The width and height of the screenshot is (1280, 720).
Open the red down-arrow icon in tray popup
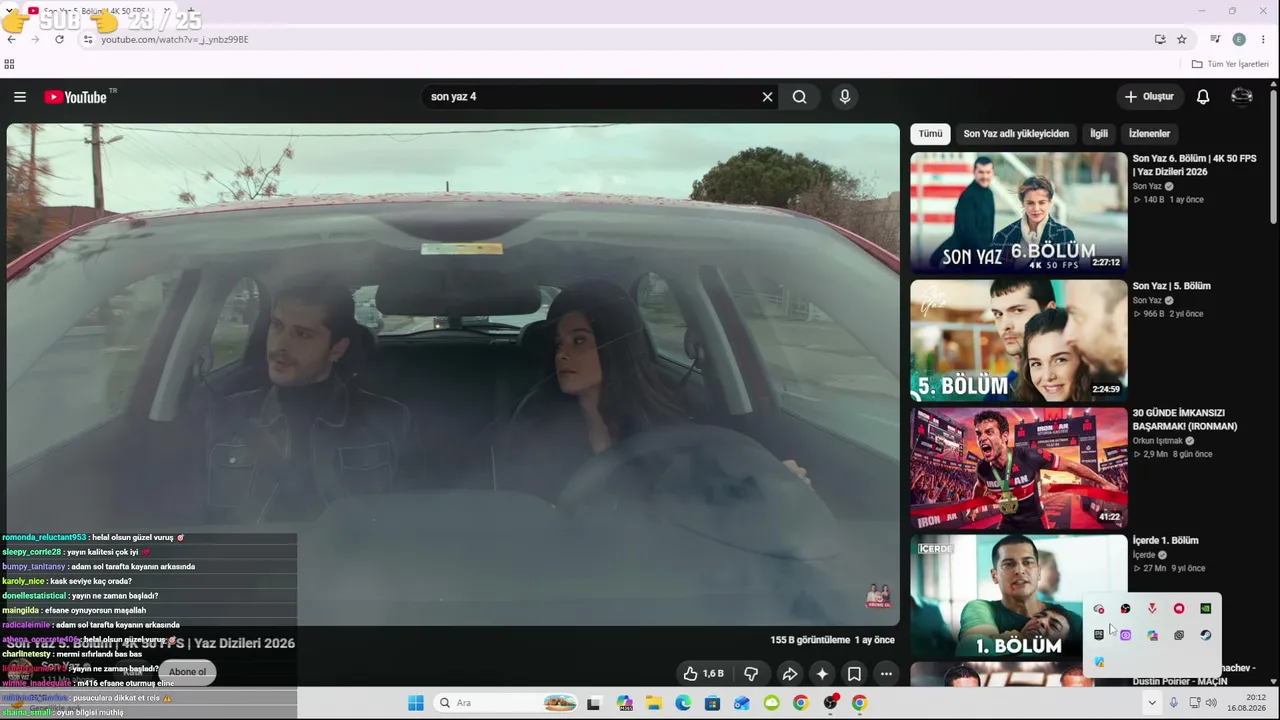tap(1152, 609)
